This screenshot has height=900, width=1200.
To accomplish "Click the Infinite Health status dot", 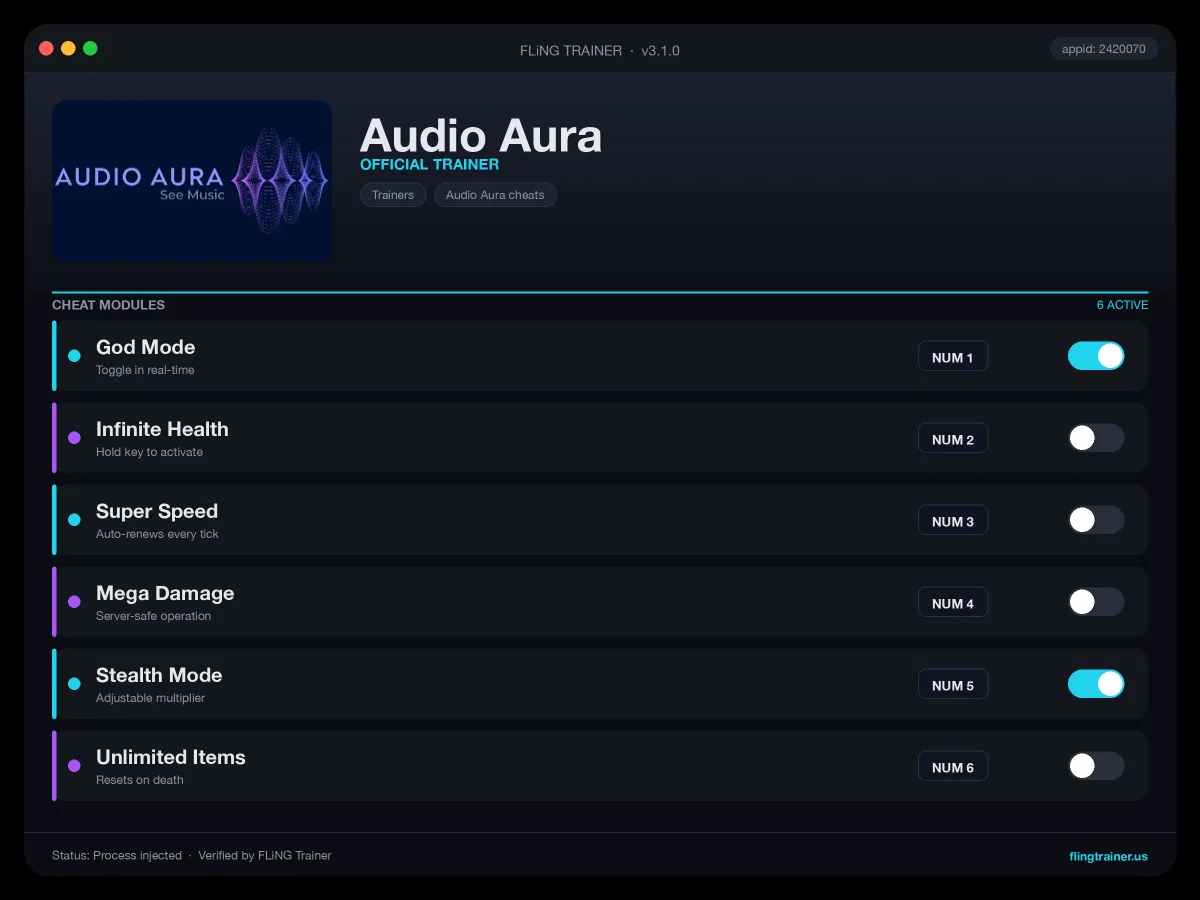I will [x=74, y=438].
